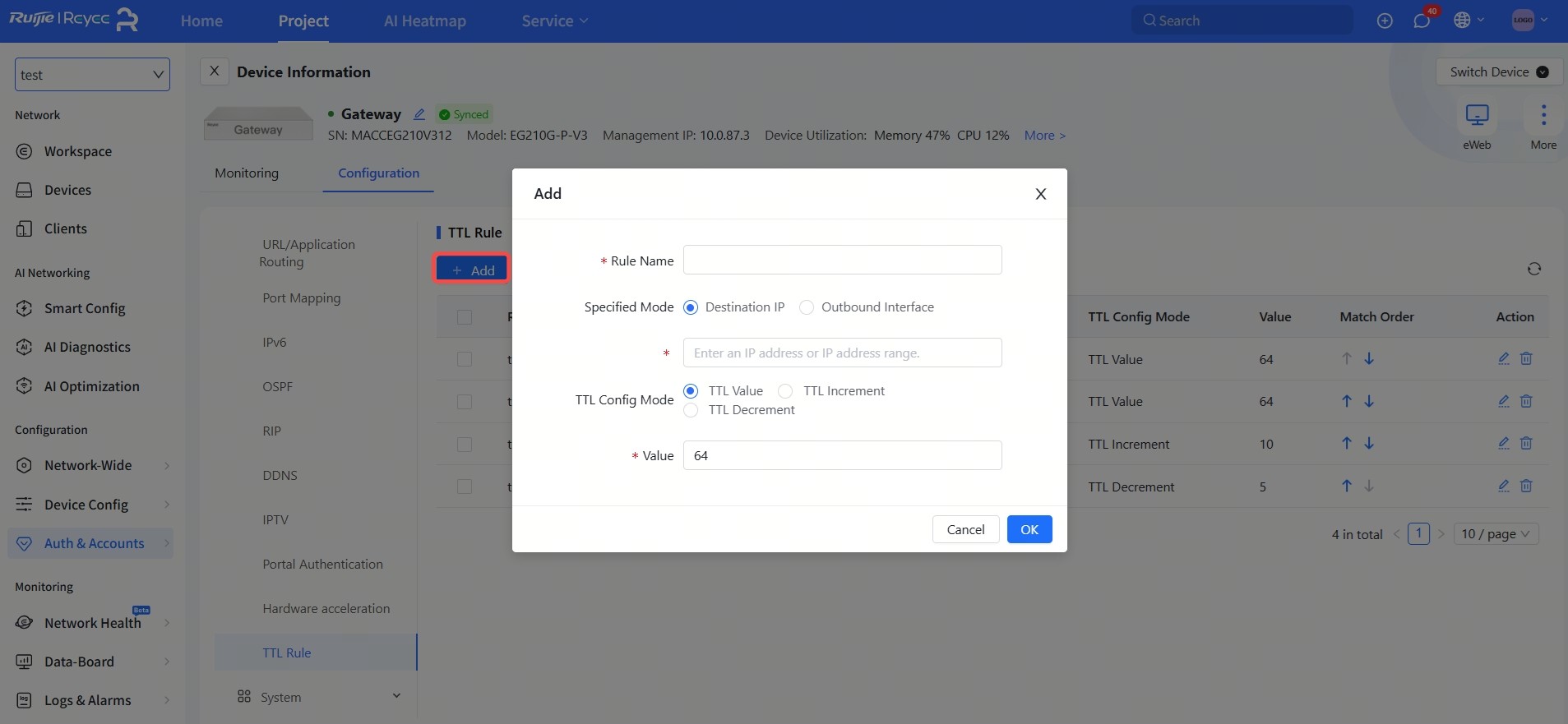Open the test project dropdown
1568x724 pixels.
point(92,75)
